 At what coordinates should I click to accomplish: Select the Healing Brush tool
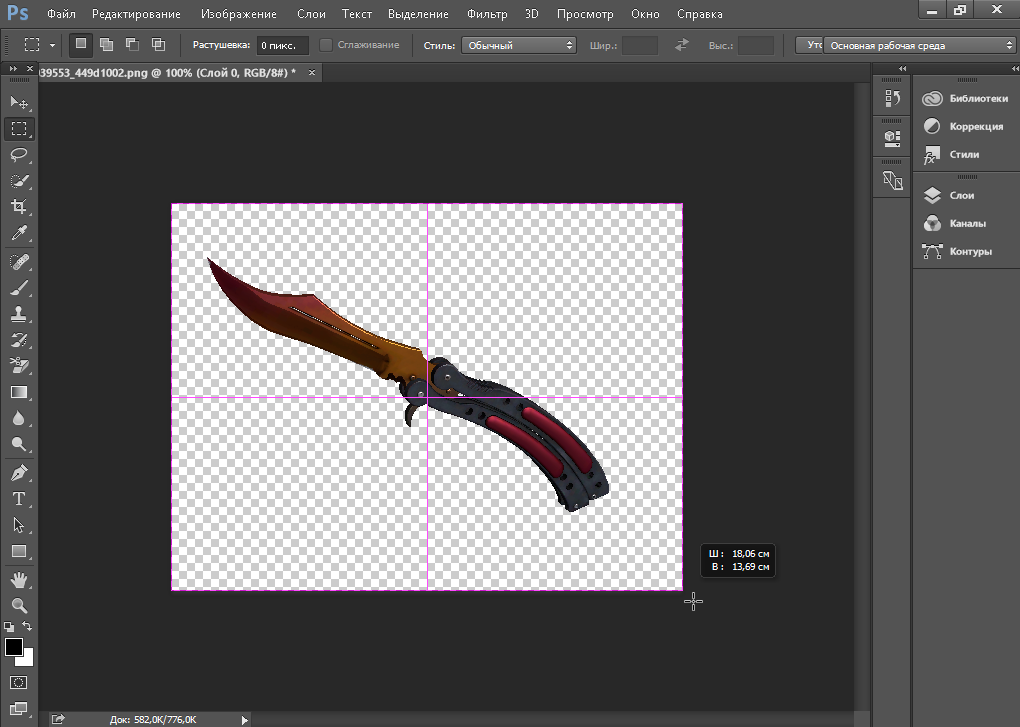19,261
